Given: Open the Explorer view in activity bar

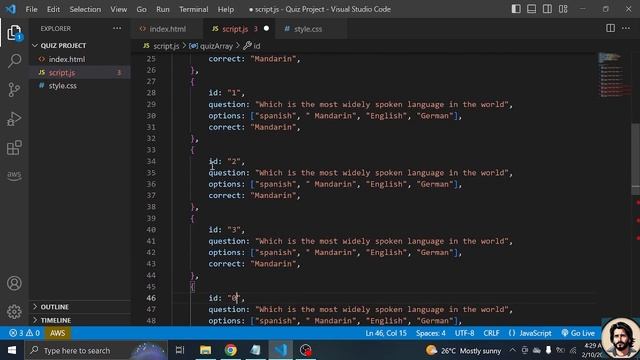Looking at the screenshot, I should click(14, 33).
